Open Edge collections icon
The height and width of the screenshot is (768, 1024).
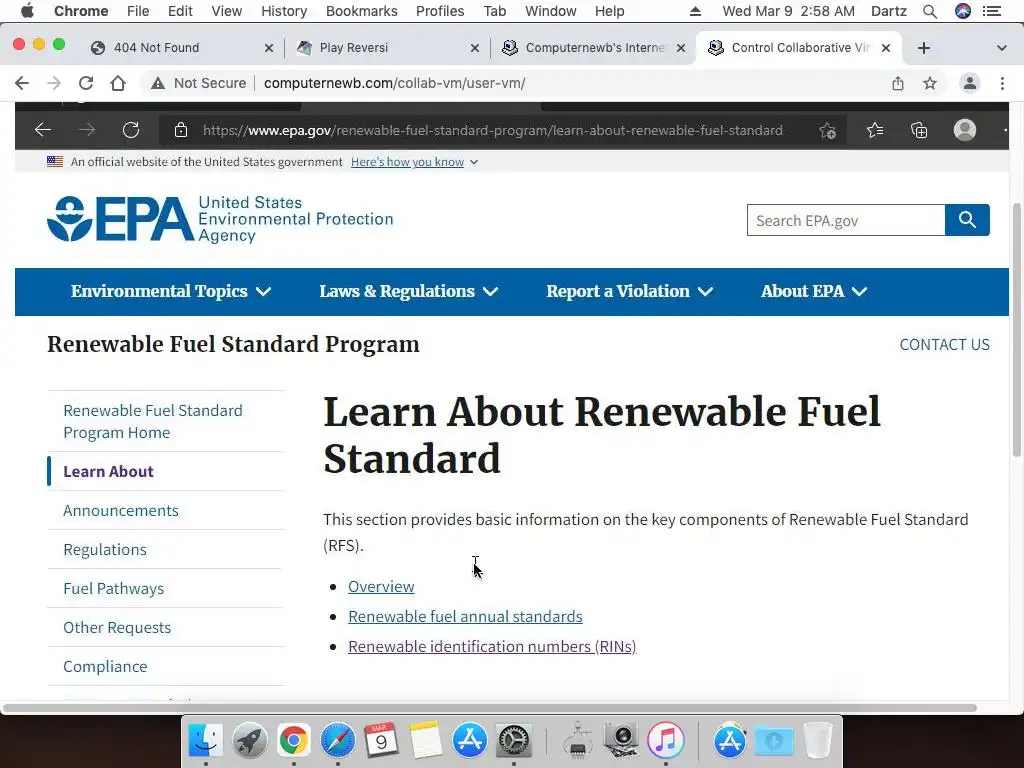[x=919, y=130]
